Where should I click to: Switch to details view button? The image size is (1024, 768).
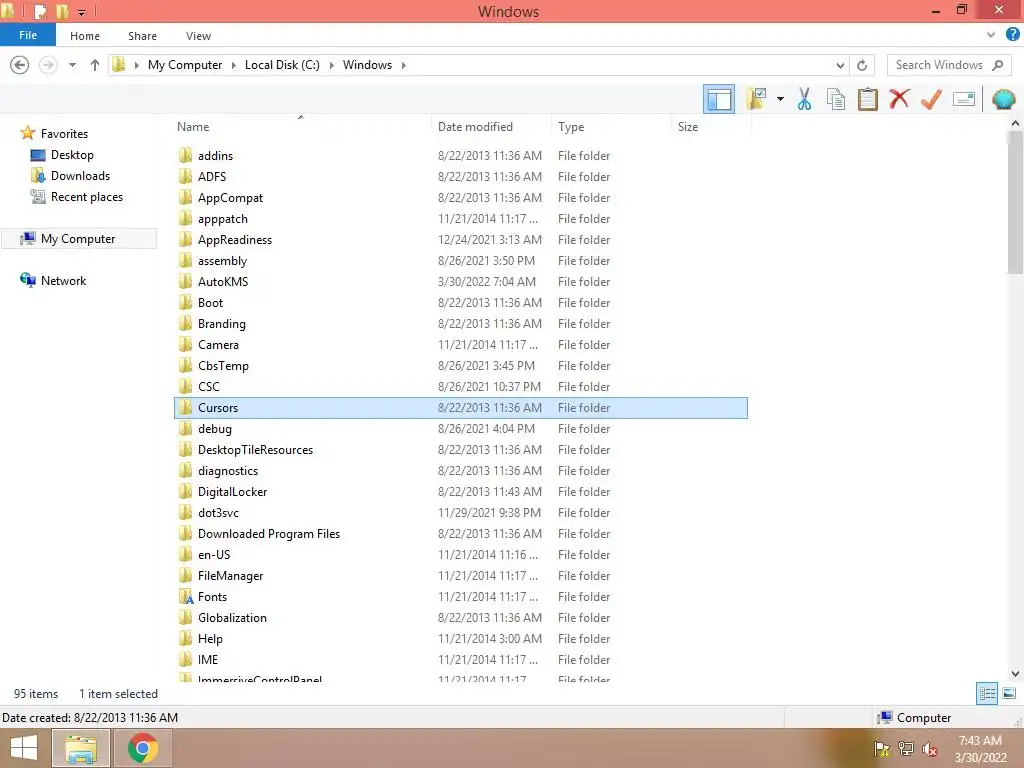coord(987,694)
